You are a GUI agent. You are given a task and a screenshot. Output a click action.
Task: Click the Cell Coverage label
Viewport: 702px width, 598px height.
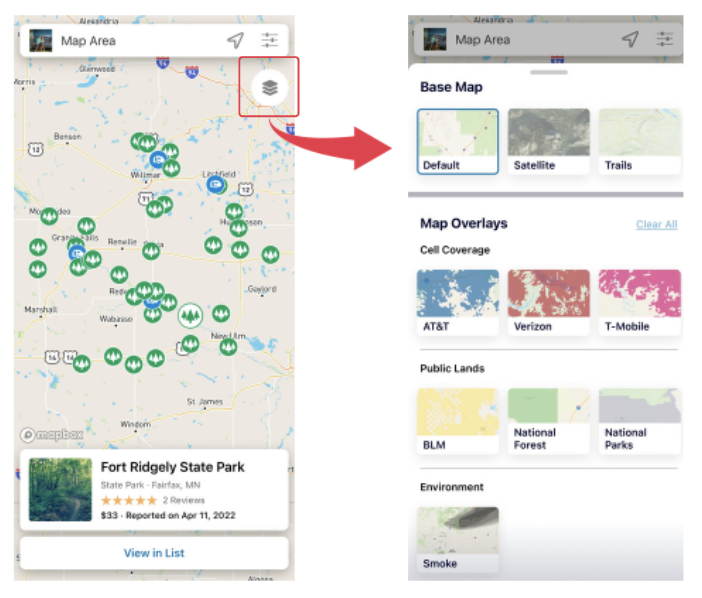[x=454, y=250]
